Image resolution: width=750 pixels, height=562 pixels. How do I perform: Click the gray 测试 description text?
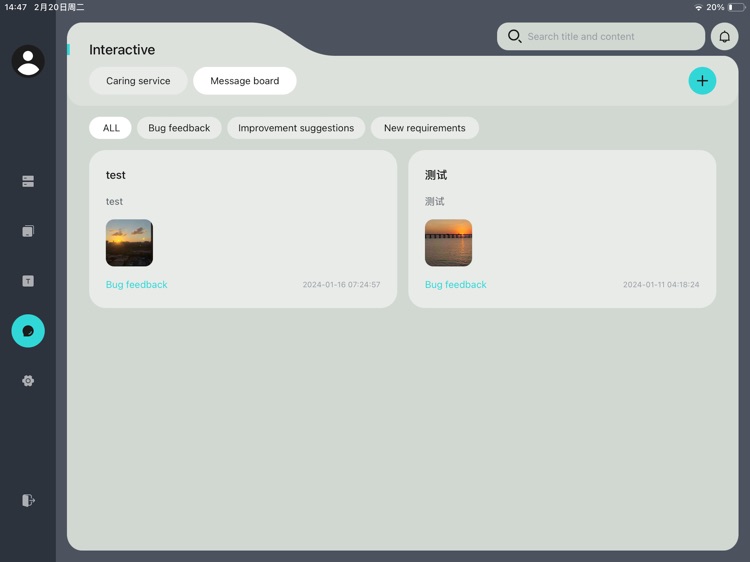pyautogui.click(x=434, y=201)
